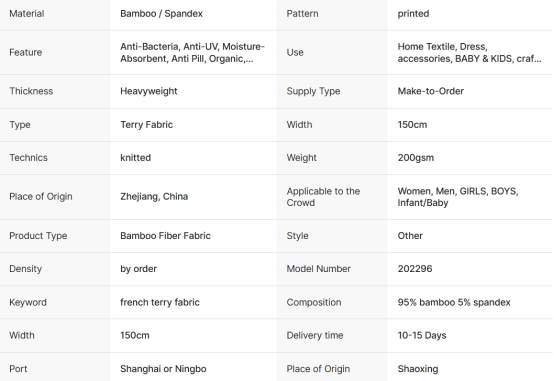Select the Zhejiang, China origin value
554x381 pixels.
(154, 197)
